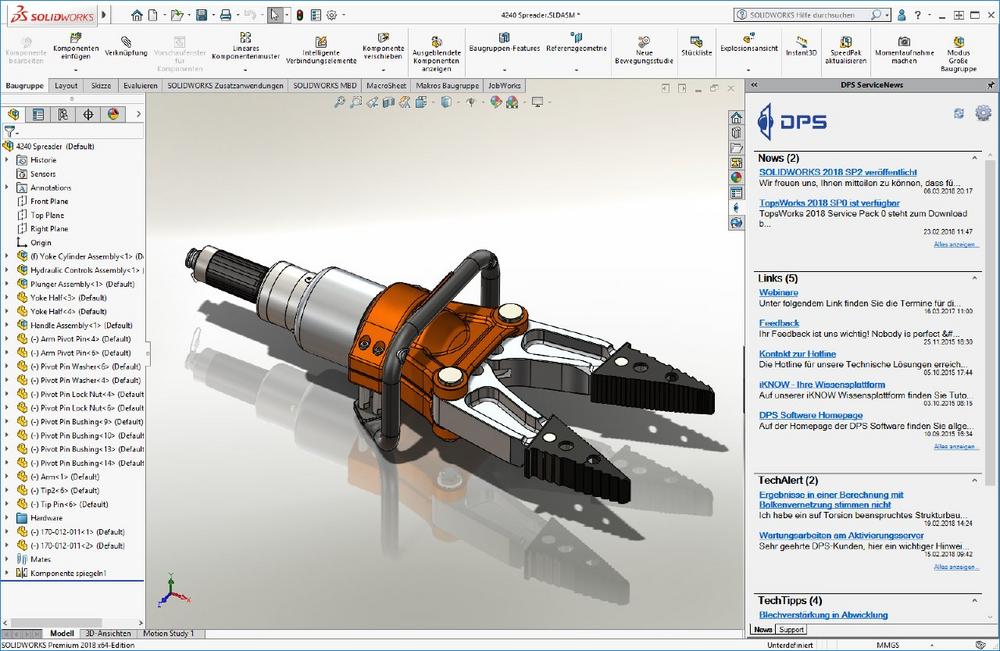Open FeatureManager design tree tab icon
1000x651 pixels.
pos(13,114)
